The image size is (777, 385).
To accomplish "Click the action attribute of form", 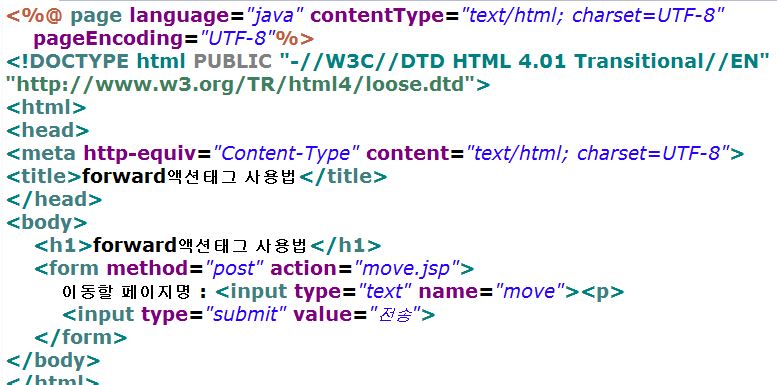I will point(304,268).
